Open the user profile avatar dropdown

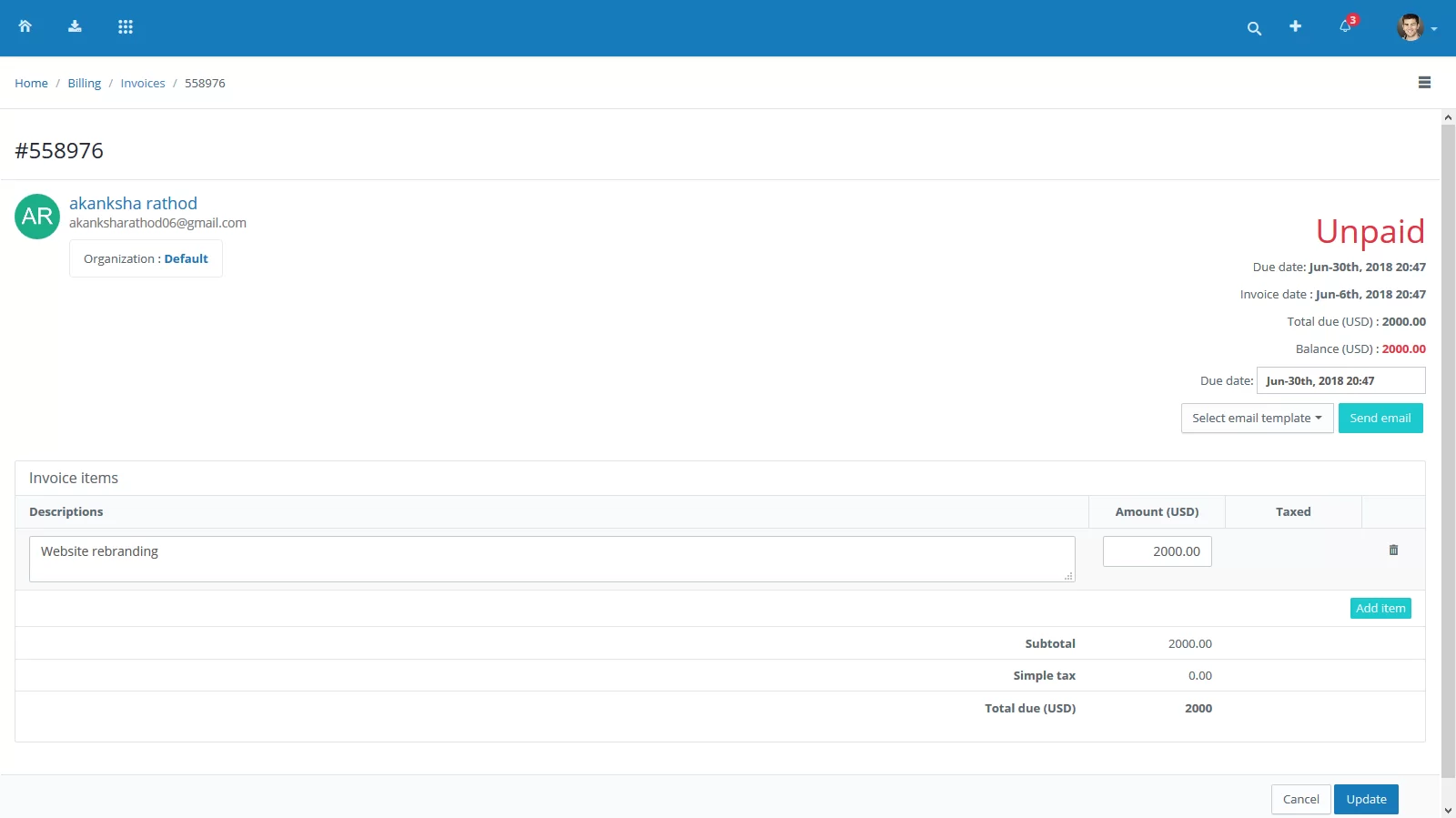[1416, 27]
